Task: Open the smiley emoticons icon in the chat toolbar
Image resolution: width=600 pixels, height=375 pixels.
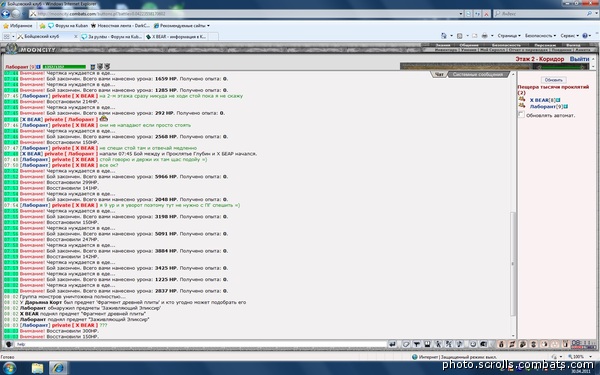Action: pyautogui.click(x=473, y=344)
